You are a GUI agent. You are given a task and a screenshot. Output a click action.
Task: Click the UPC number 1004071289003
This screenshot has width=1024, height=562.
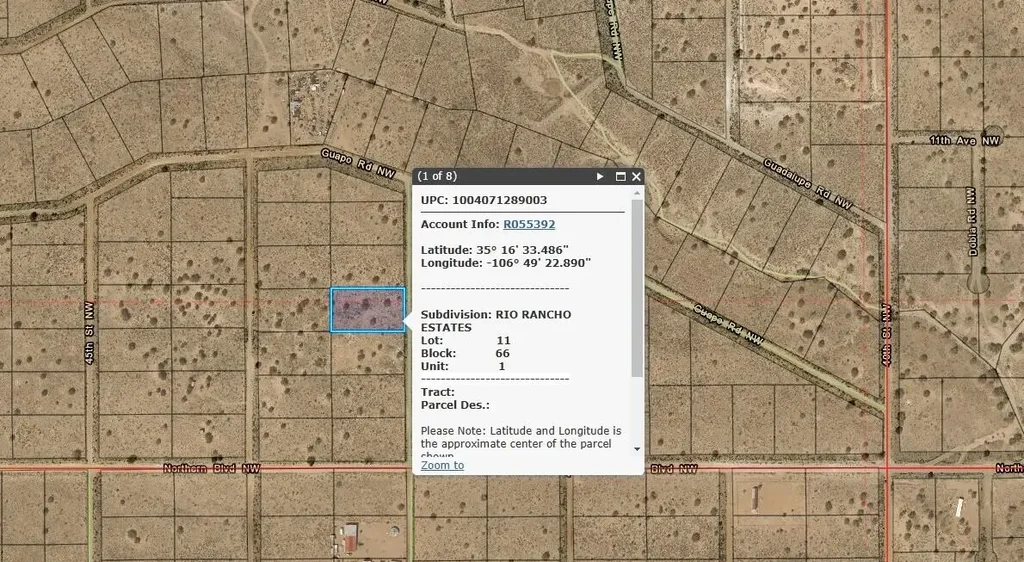pyautogui.click(x=499, y=200)
